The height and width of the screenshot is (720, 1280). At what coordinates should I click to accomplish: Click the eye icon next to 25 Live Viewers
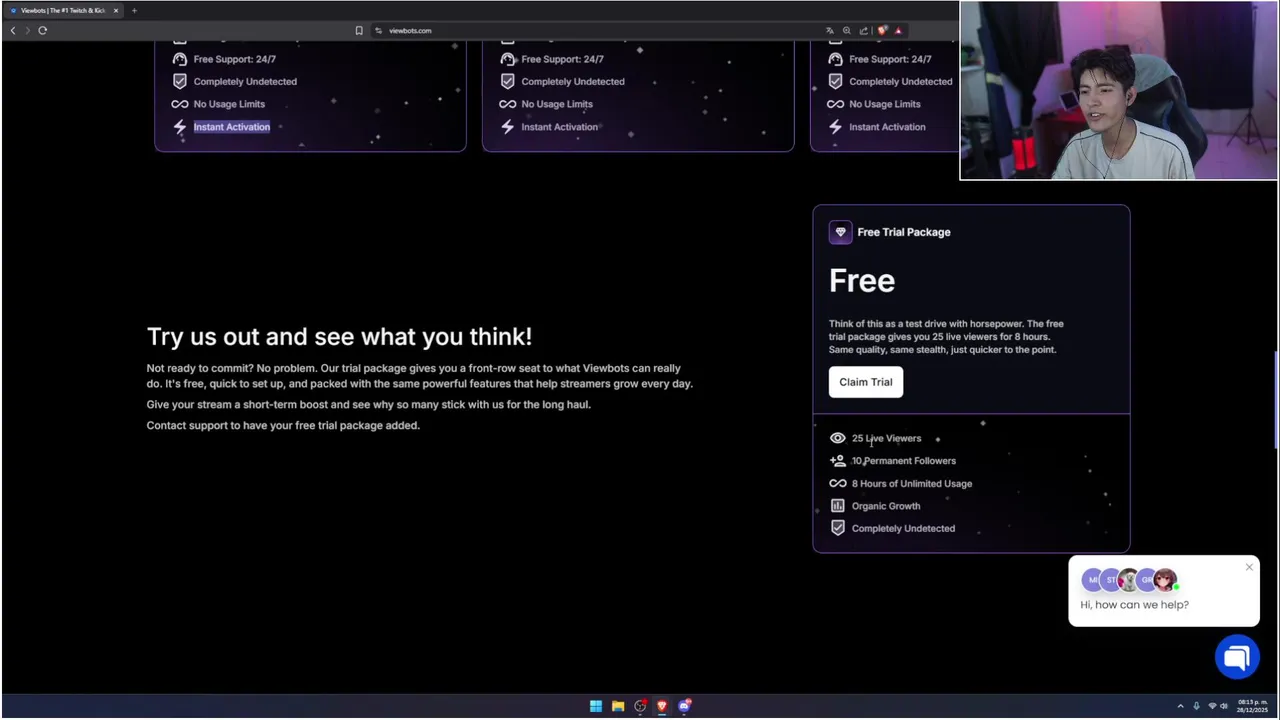coord(838,438)
